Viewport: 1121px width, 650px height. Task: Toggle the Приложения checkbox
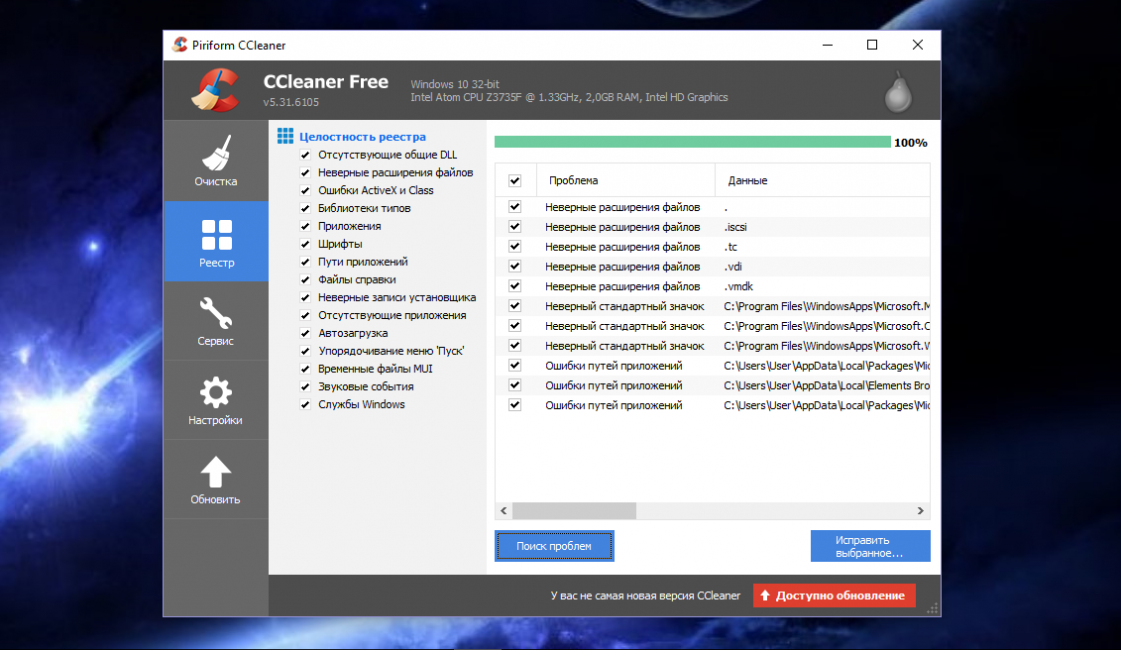point(305,227)
